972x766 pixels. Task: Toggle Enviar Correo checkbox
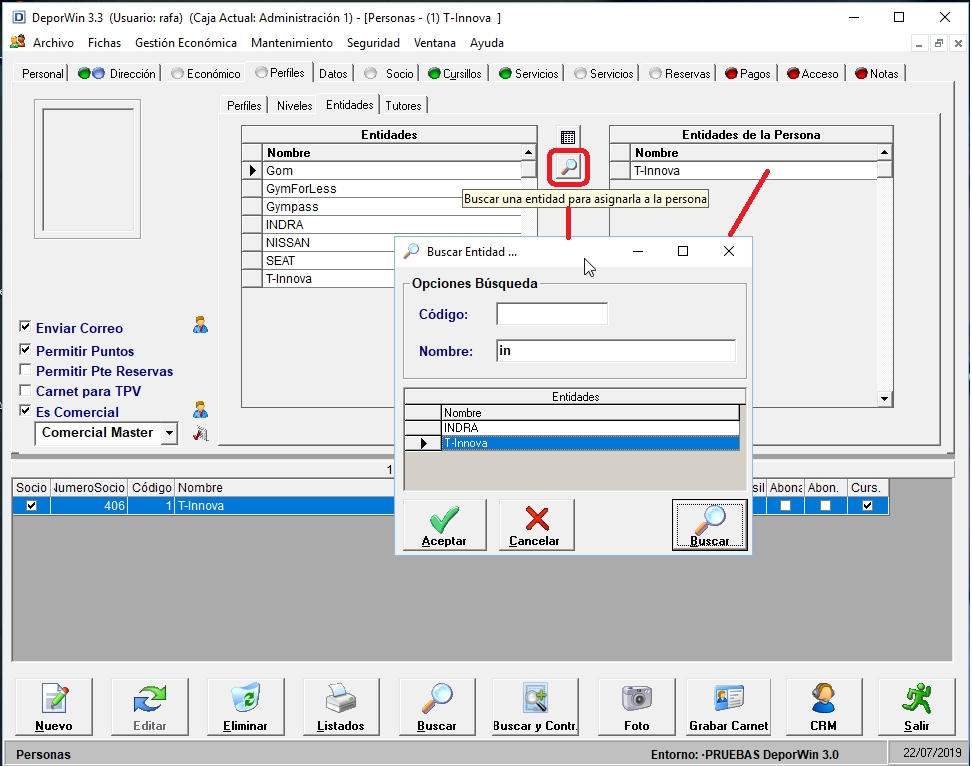coord(25,327)
